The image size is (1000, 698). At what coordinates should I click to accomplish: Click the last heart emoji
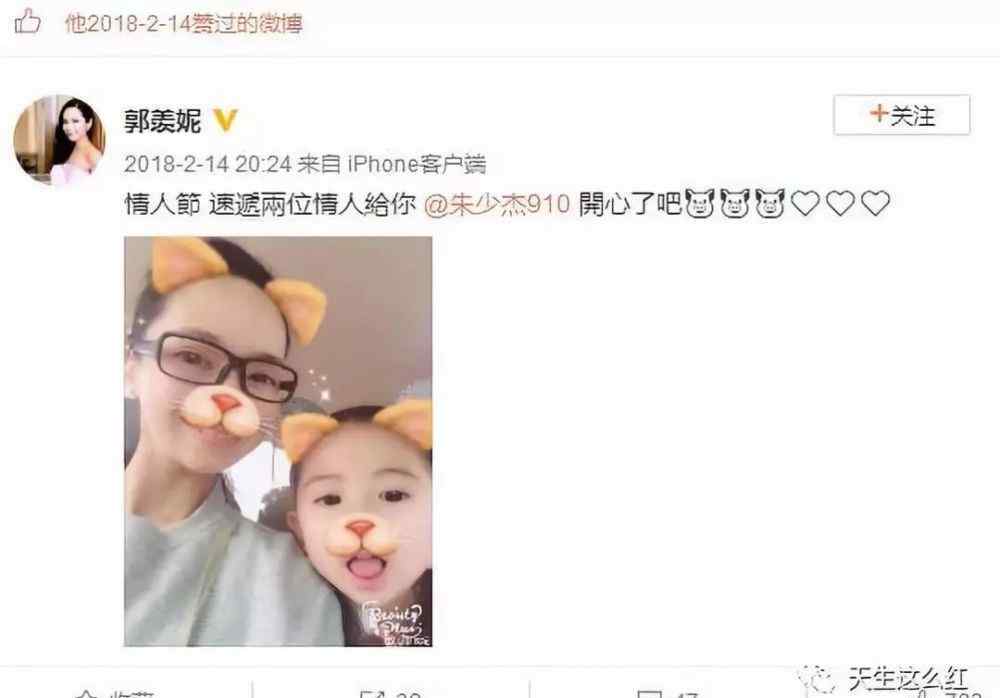(876, 204)
